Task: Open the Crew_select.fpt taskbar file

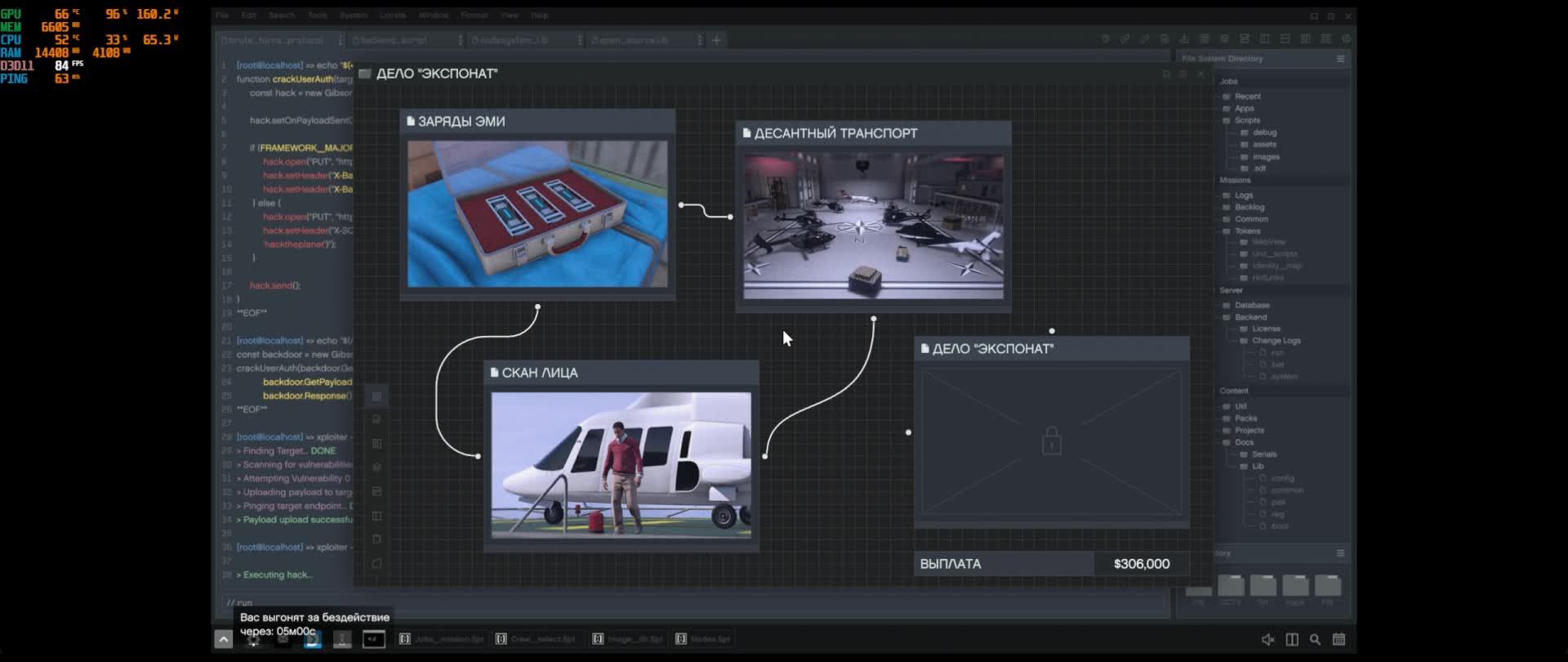Action: coord(536,639)
